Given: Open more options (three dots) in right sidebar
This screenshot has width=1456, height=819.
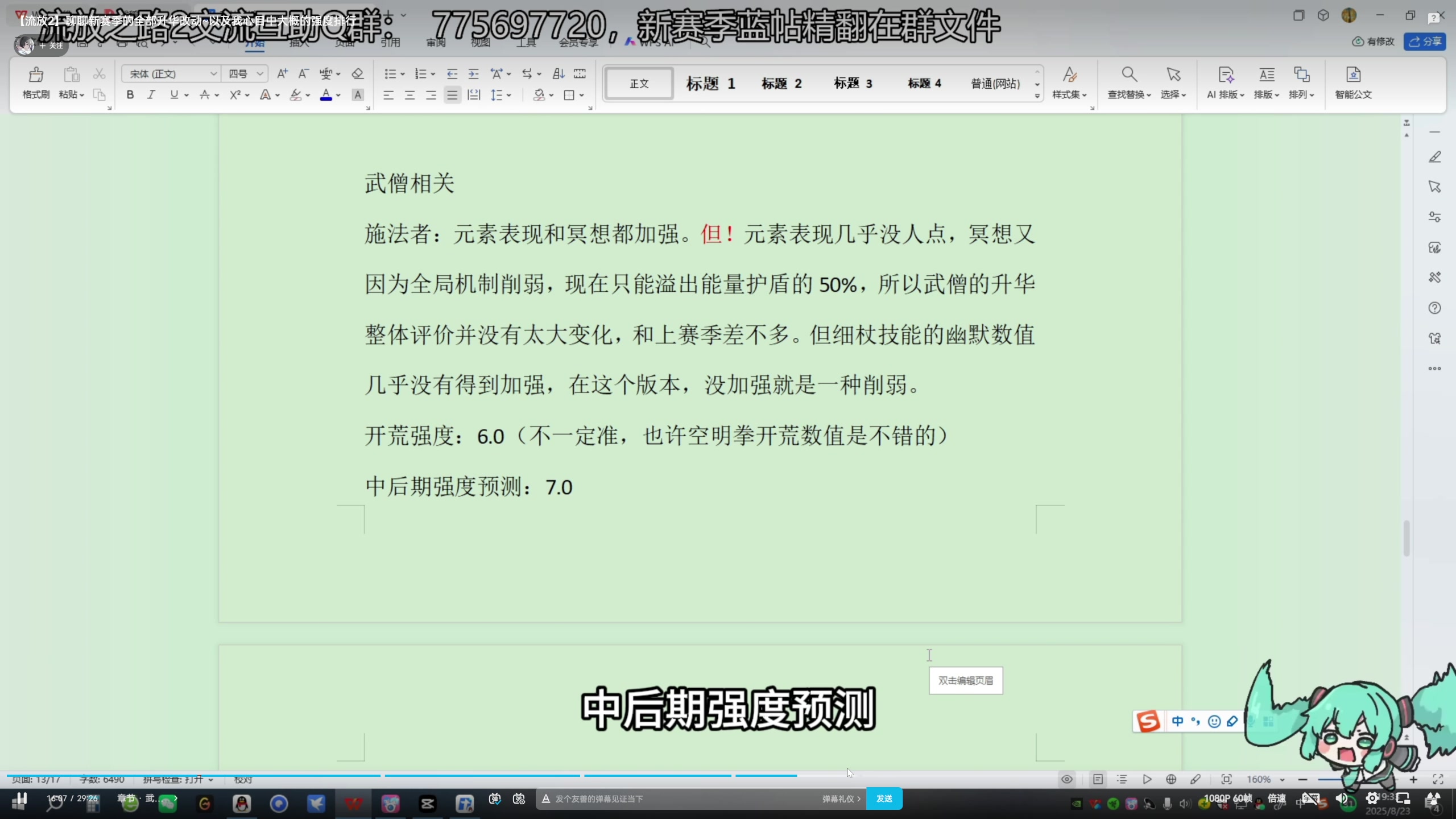Looking at the screenshot, I should [x=1434, y=369].
